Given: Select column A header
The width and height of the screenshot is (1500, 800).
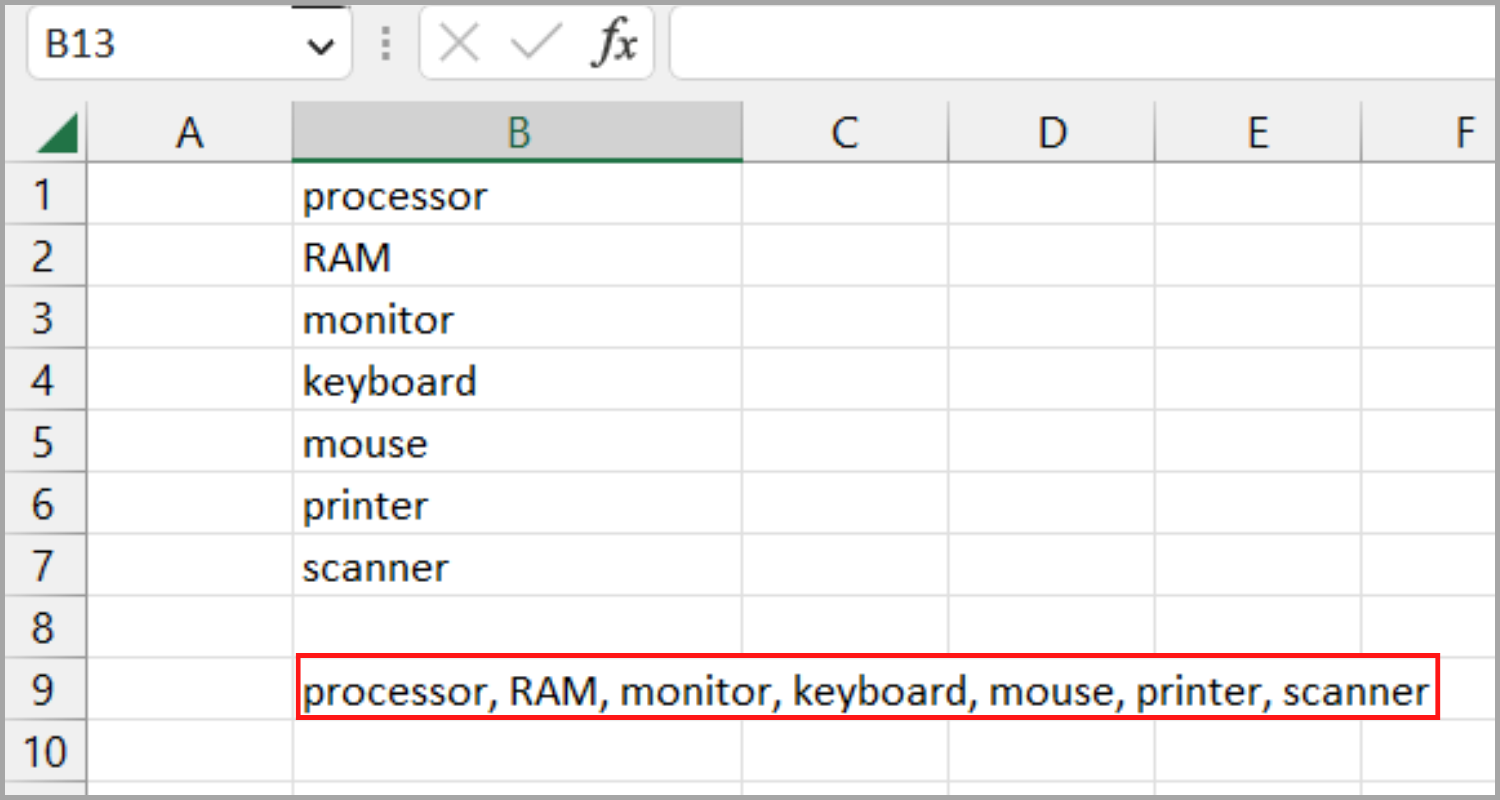Looking at the screenshot, I should [x=189, y=133].
